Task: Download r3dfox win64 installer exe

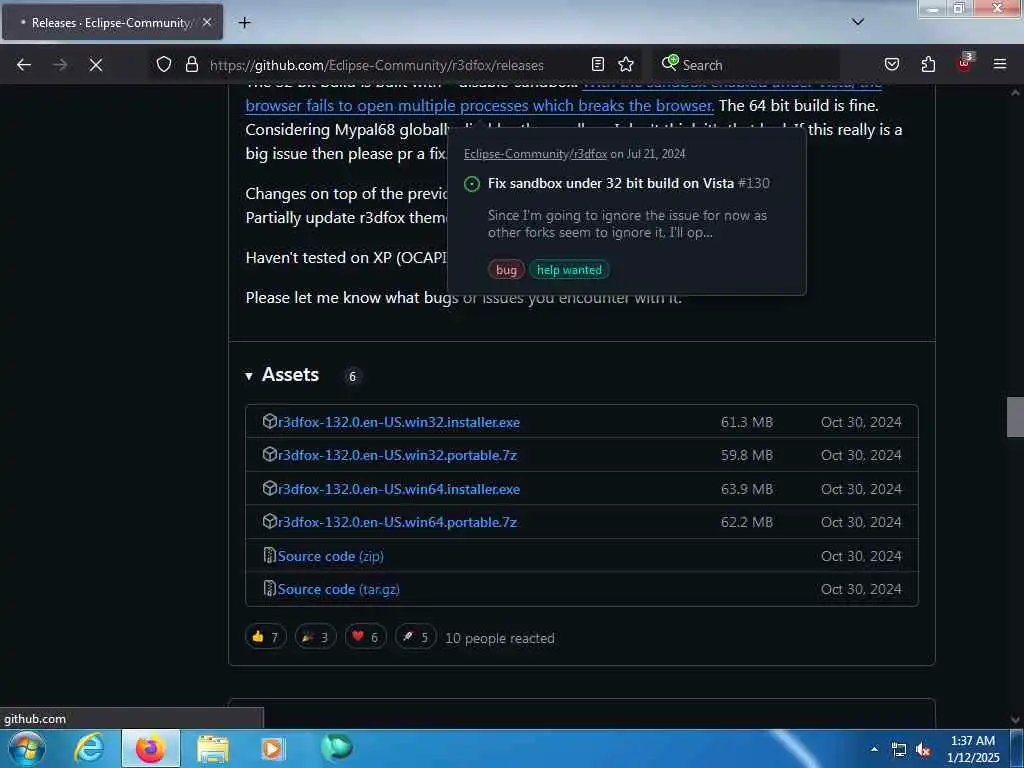Action: [398, 489]
